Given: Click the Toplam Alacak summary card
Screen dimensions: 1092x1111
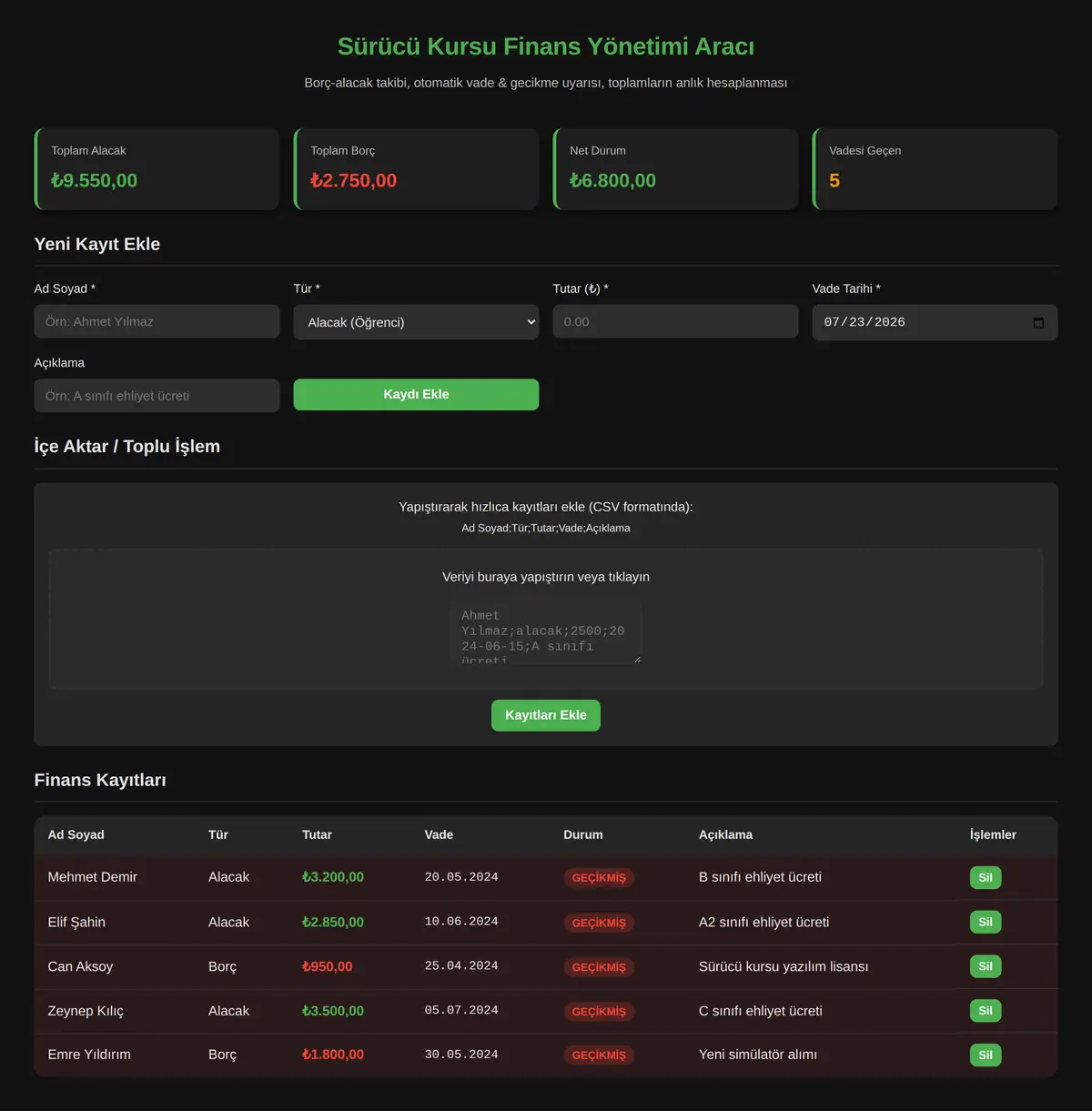Looking at the screenshot, I should coord(157,168).
